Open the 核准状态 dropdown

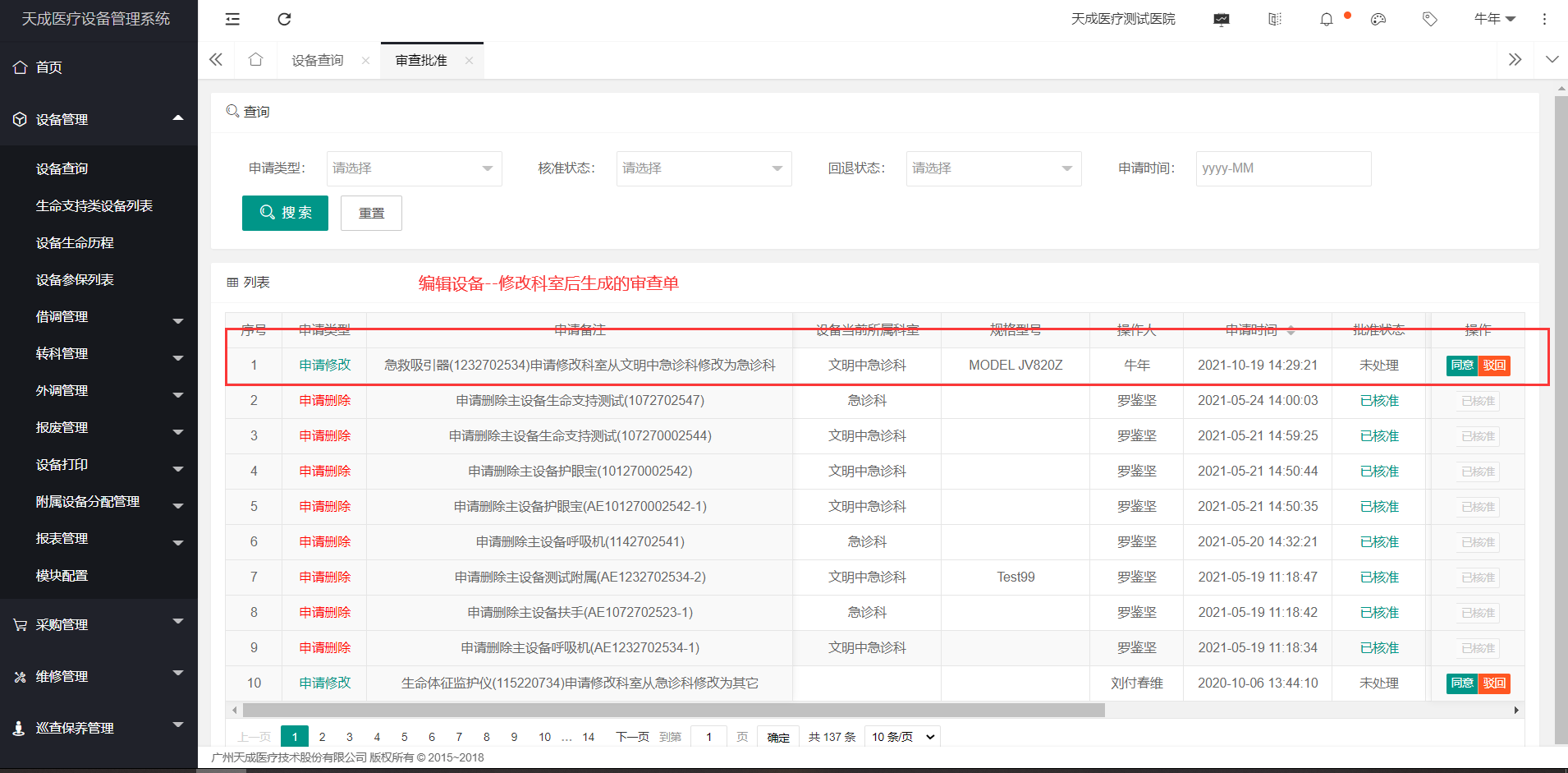704,168
